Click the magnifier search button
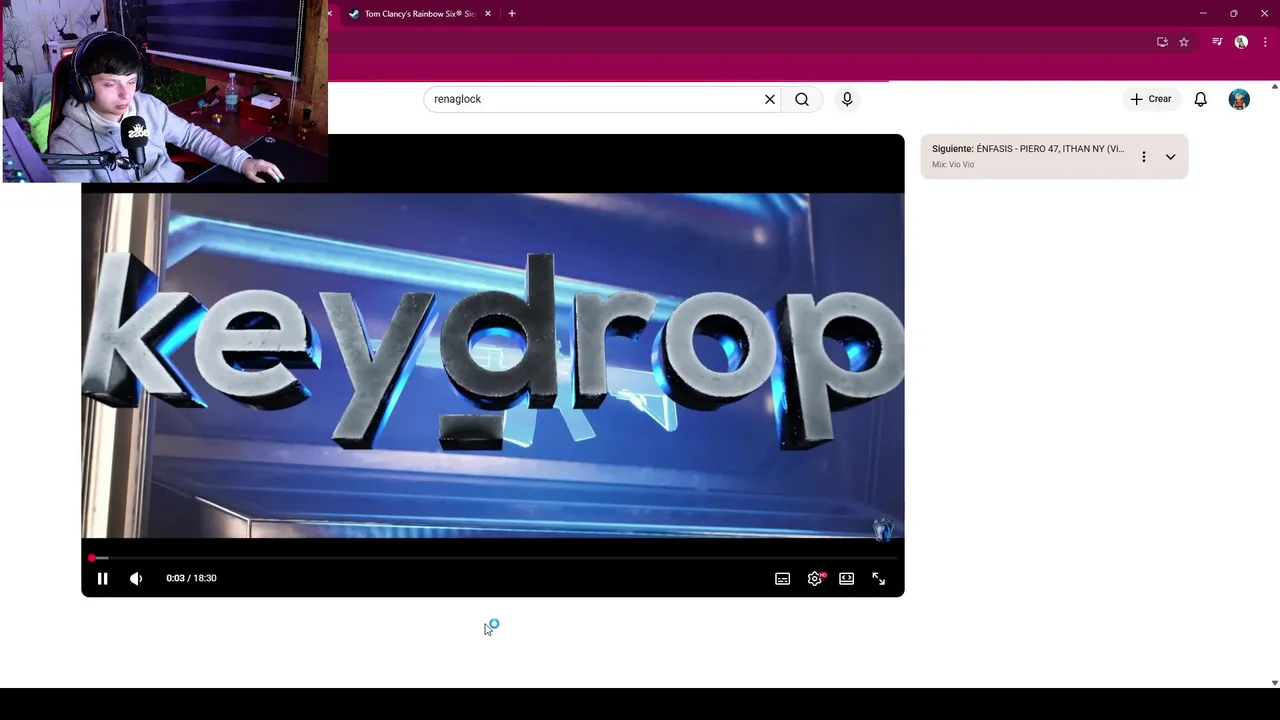The height and width of the screenshot is (720, 1280). click(x=802, y=99)
